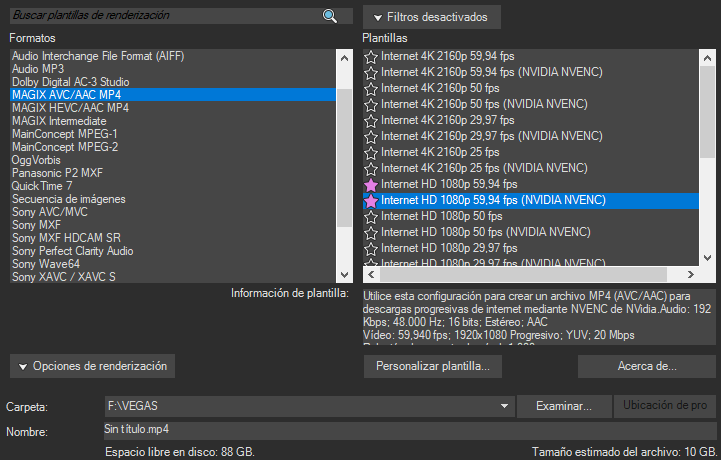Click Formatos list scroll-down arrow
The image size is (721, 460).
click(x=344, y=275)
